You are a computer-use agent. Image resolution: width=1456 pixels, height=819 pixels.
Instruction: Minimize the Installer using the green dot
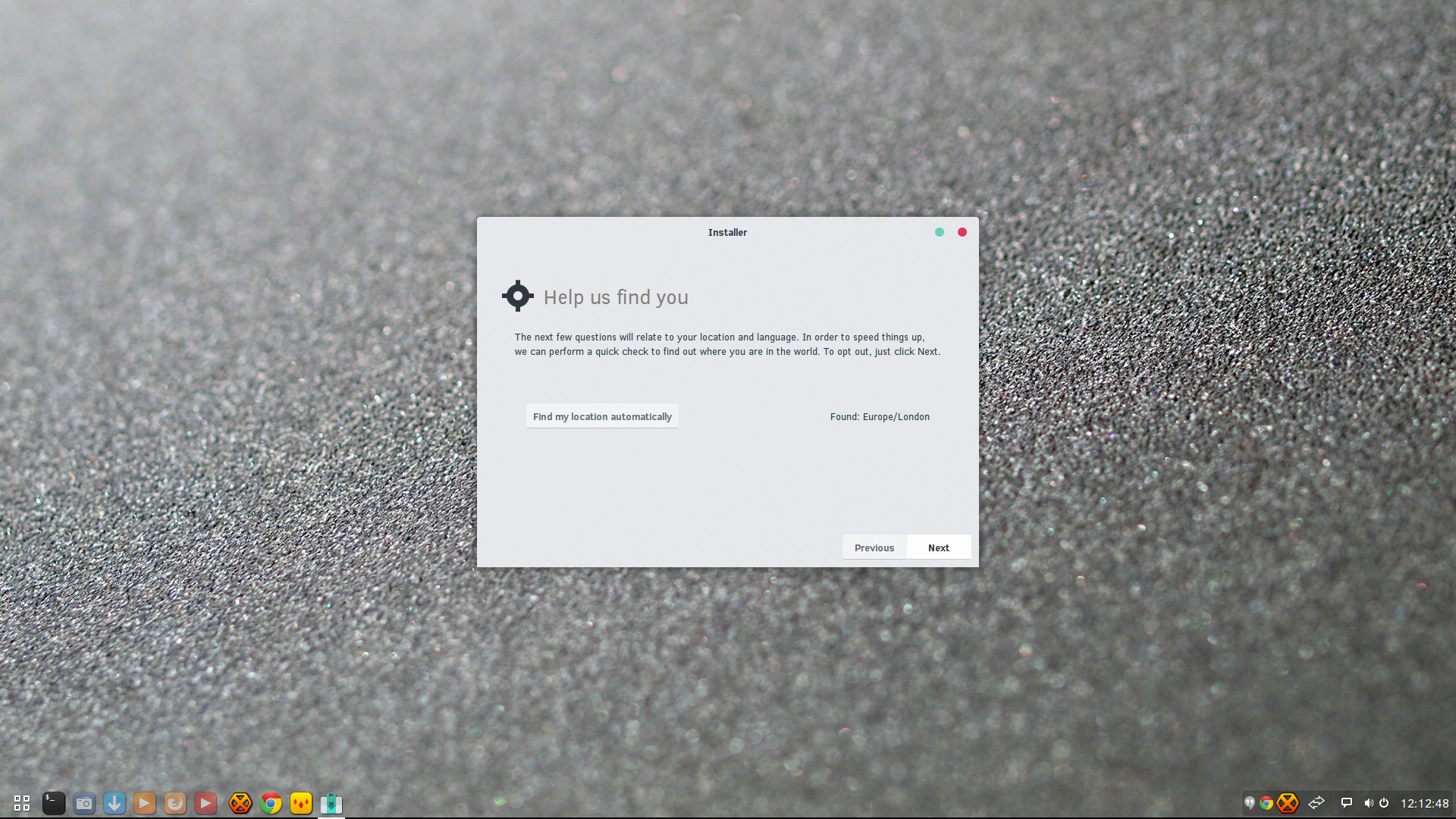(940, 232)
